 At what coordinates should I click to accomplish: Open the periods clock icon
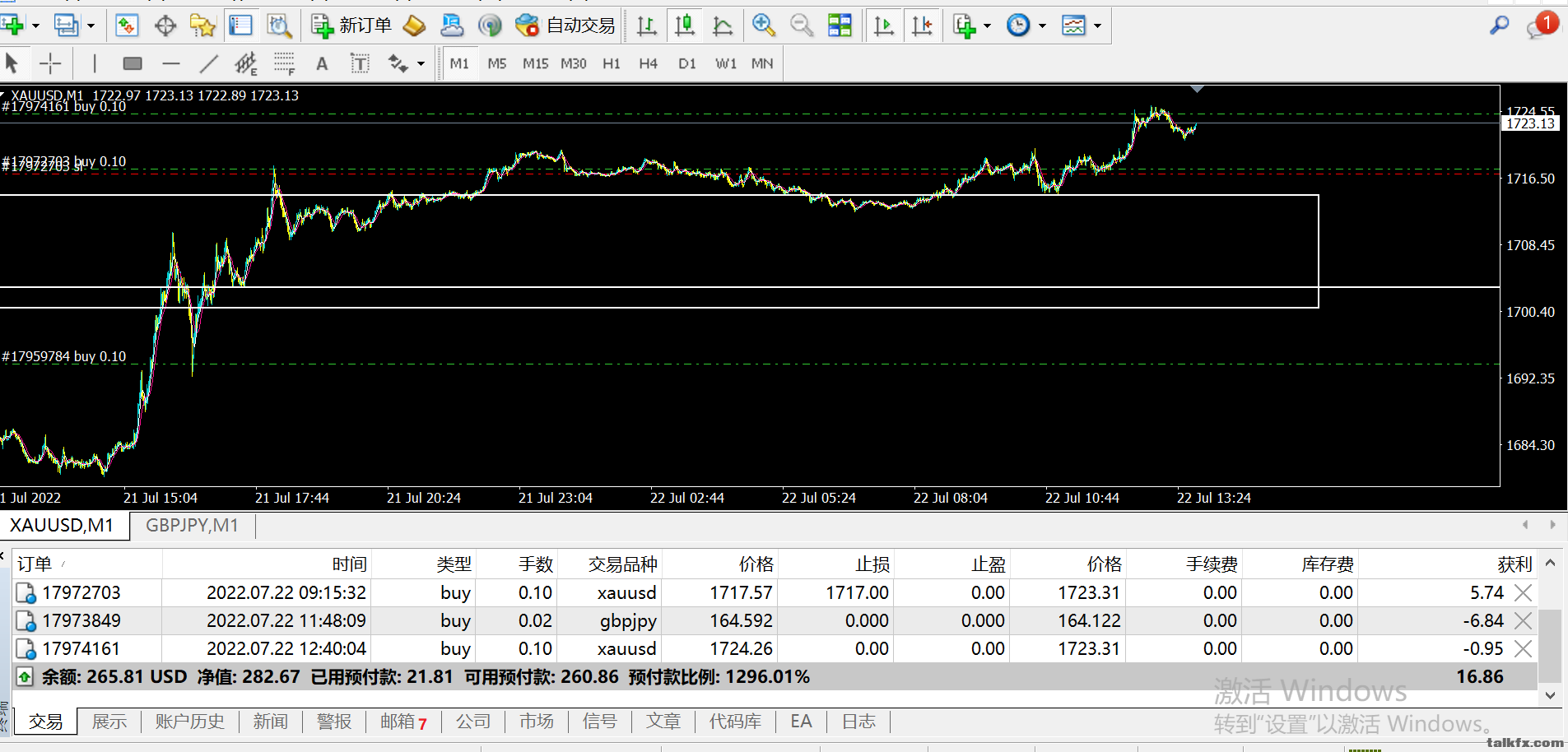point(1018,26)
